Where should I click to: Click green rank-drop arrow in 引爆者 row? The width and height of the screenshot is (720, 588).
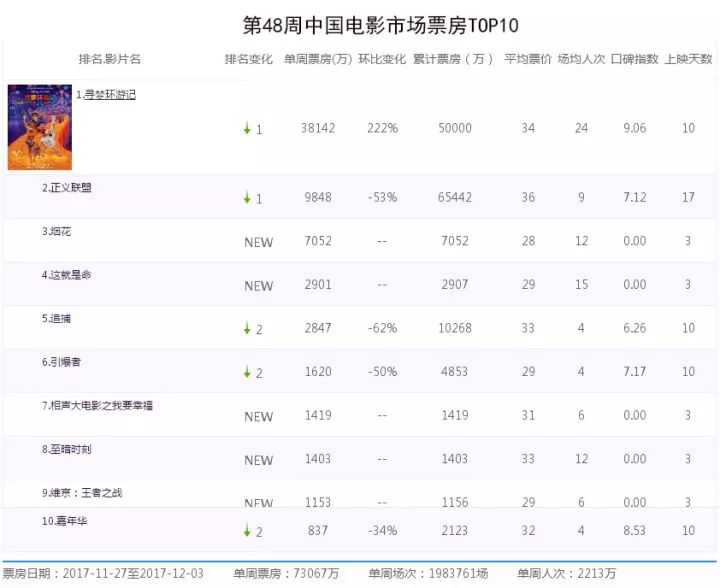(x=247, y=372)
